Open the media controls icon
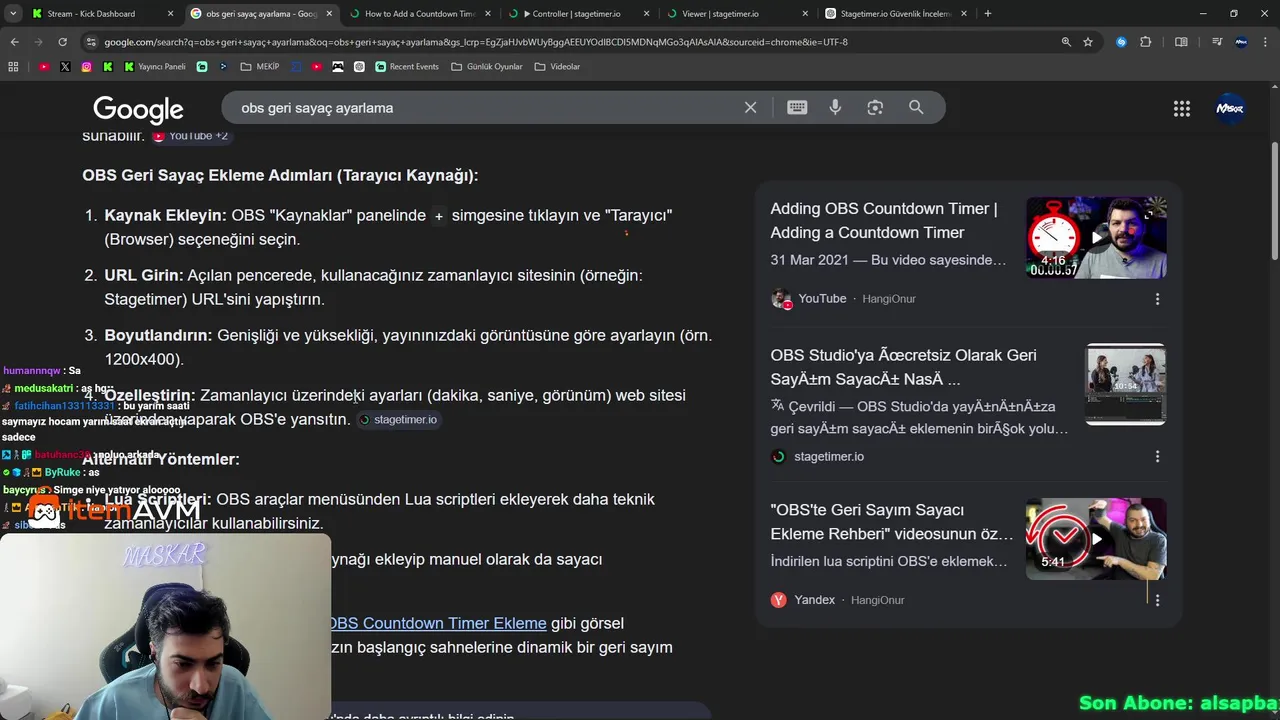Viewport: 1280px width, 720px height. (x=1217, y=42)
